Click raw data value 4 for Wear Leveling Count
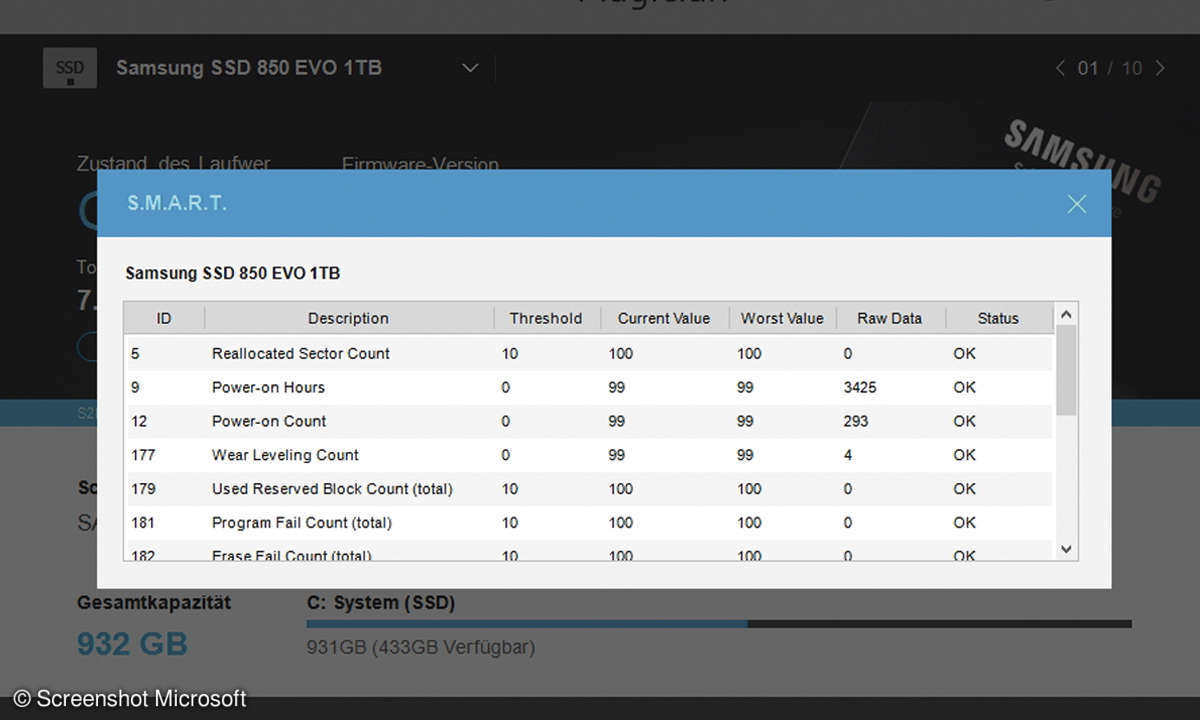The height and width of the screenshot is (720, 1200). 848,455
